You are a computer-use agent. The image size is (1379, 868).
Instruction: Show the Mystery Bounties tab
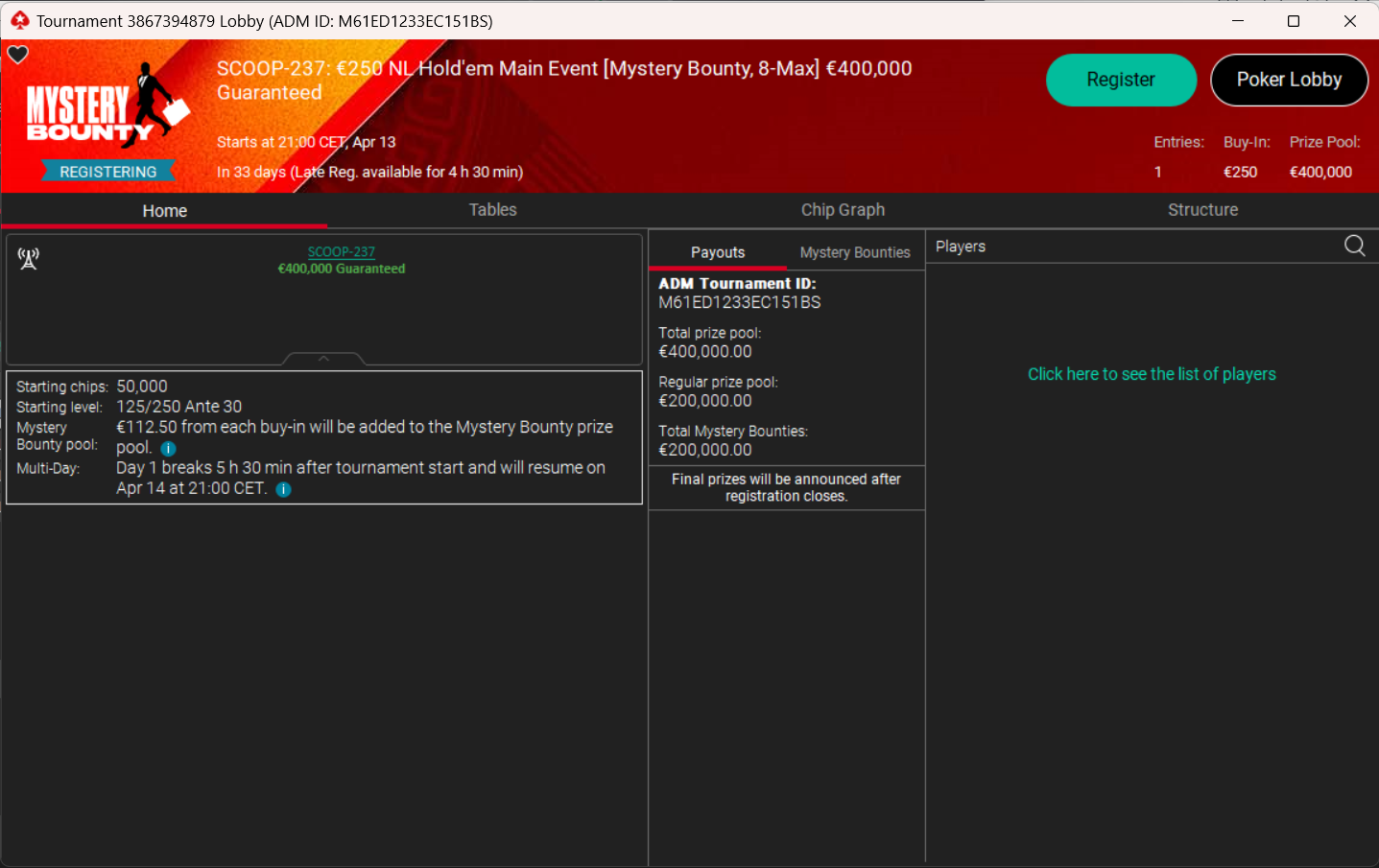click(855, 252)
